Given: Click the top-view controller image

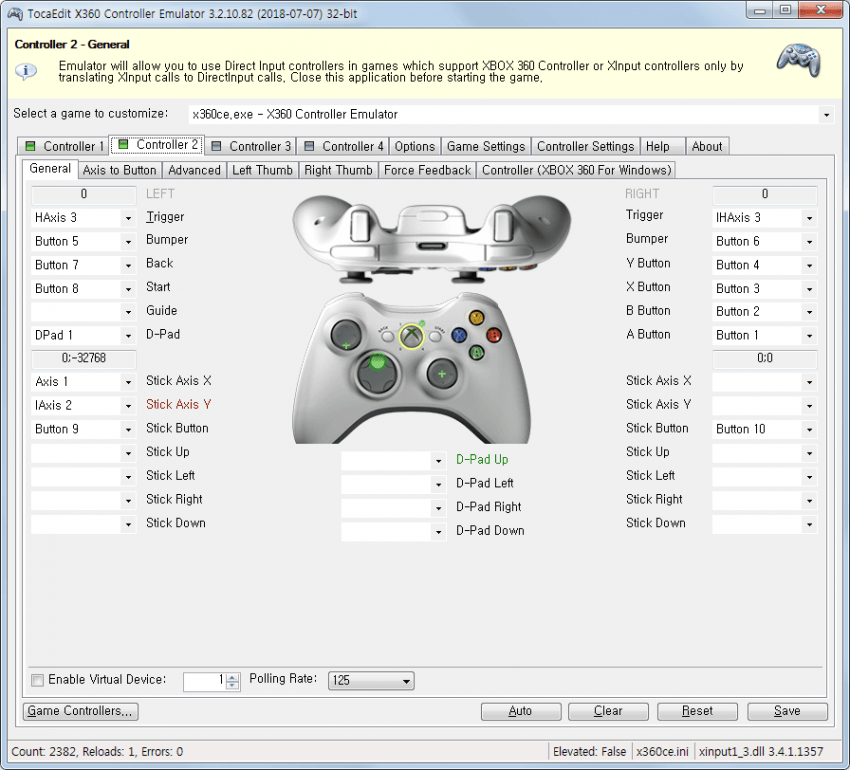Looking at the screenshot, I should point(432,239).
